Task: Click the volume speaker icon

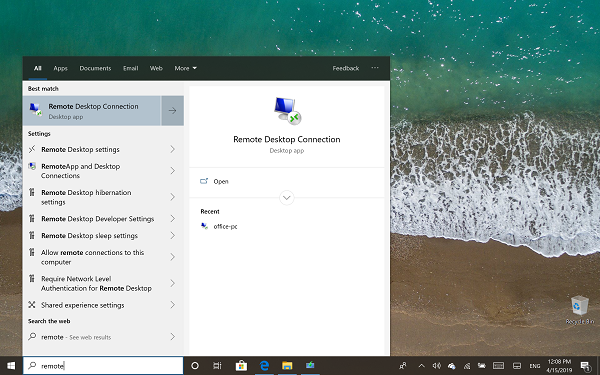Action: [437, 366]
